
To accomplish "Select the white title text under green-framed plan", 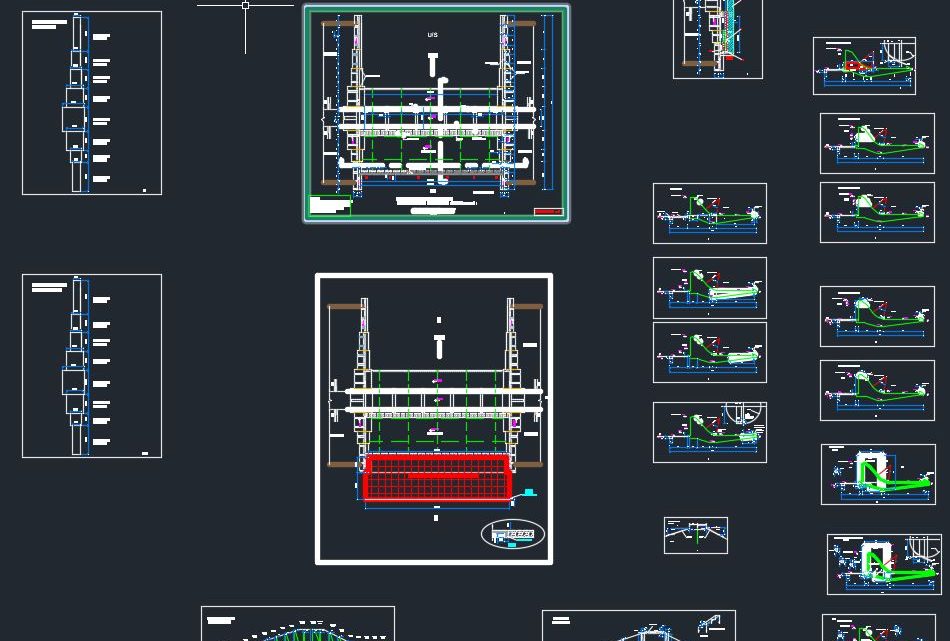I will click(x=434, y=205).
